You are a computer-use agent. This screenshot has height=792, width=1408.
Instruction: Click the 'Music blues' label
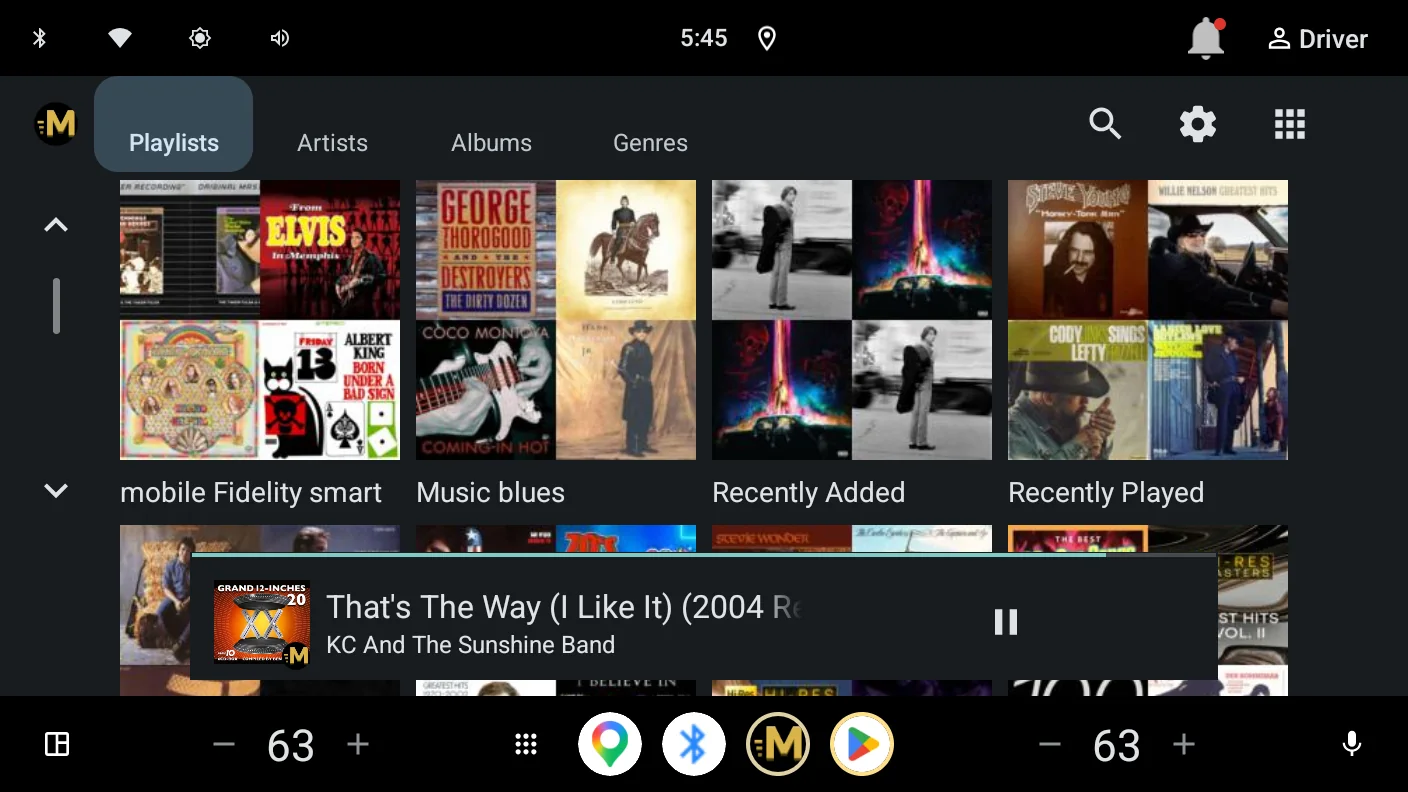pyautogui.click(x=490, y=493)
